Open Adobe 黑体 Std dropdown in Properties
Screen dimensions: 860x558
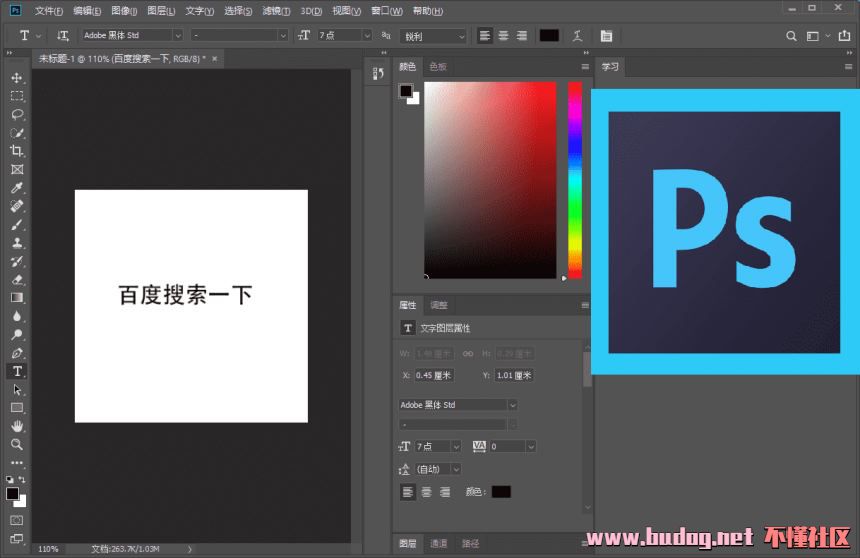tap(512, 405)
